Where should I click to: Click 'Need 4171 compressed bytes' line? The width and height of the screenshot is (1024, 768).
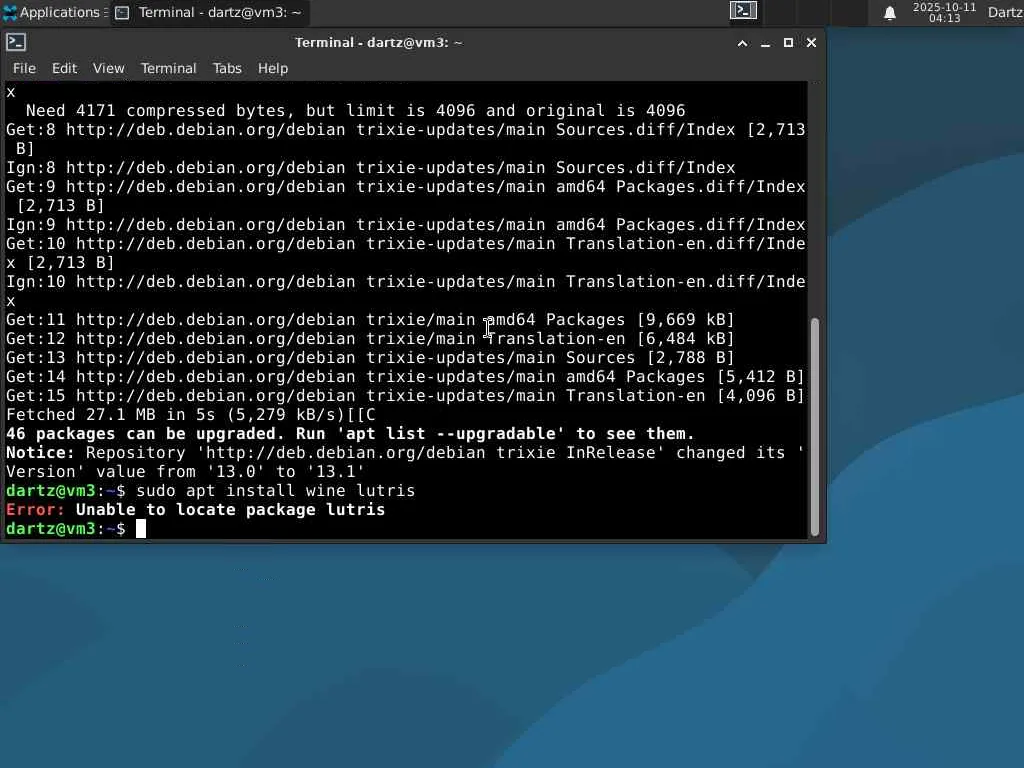tap(355, 110)
